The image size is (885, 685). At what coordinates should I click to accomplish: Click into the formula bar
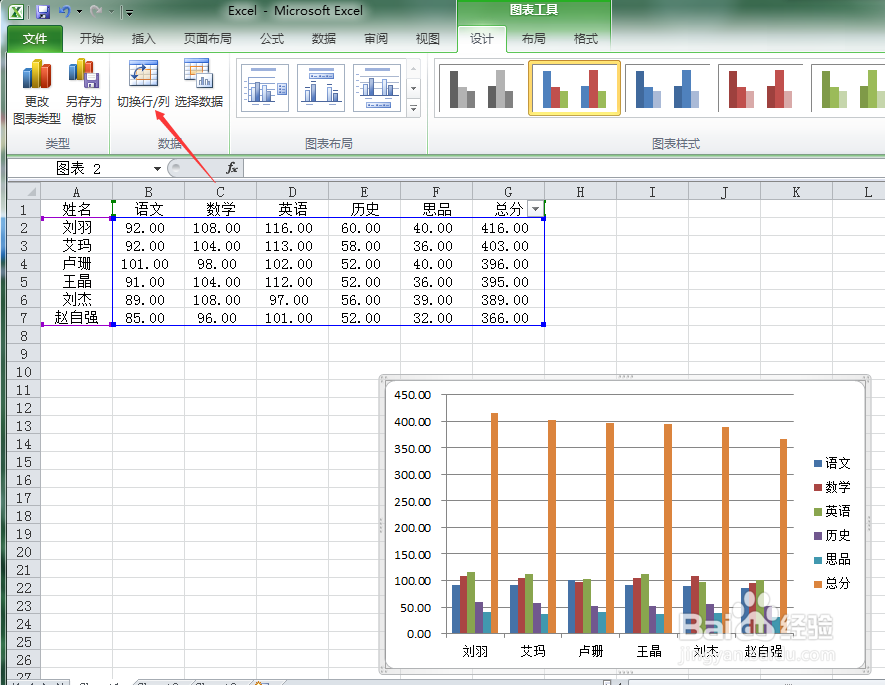pyautogui.click(x=563, y=168)
